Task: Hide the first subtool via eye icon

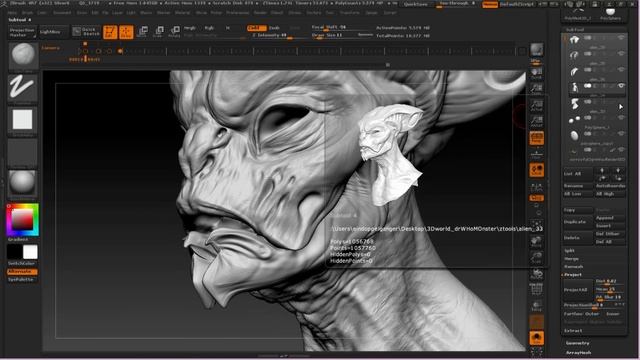Action: [x=621, y=38]
